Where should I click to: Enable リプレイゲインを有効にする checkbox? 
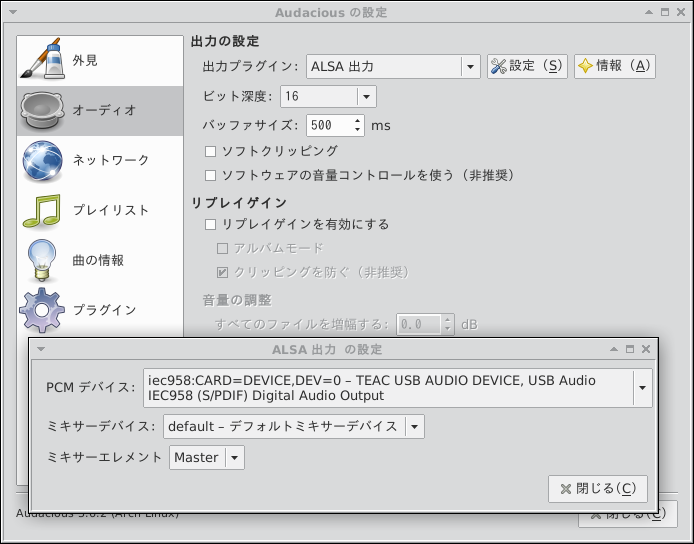click(x=211, y=224)
